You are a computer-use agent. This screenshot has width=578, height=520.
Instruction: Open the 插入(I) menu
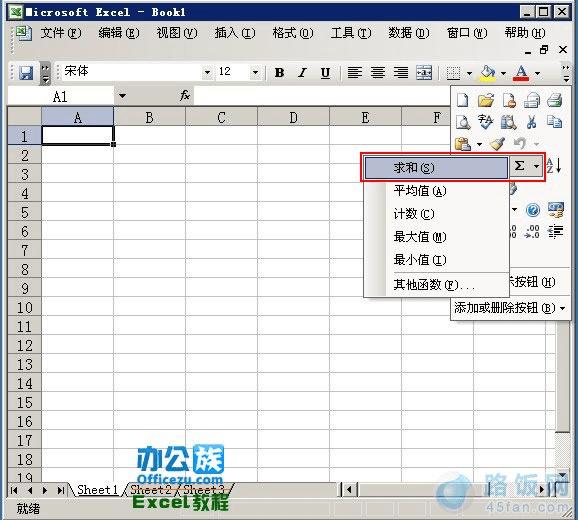[x=235, y=33]
